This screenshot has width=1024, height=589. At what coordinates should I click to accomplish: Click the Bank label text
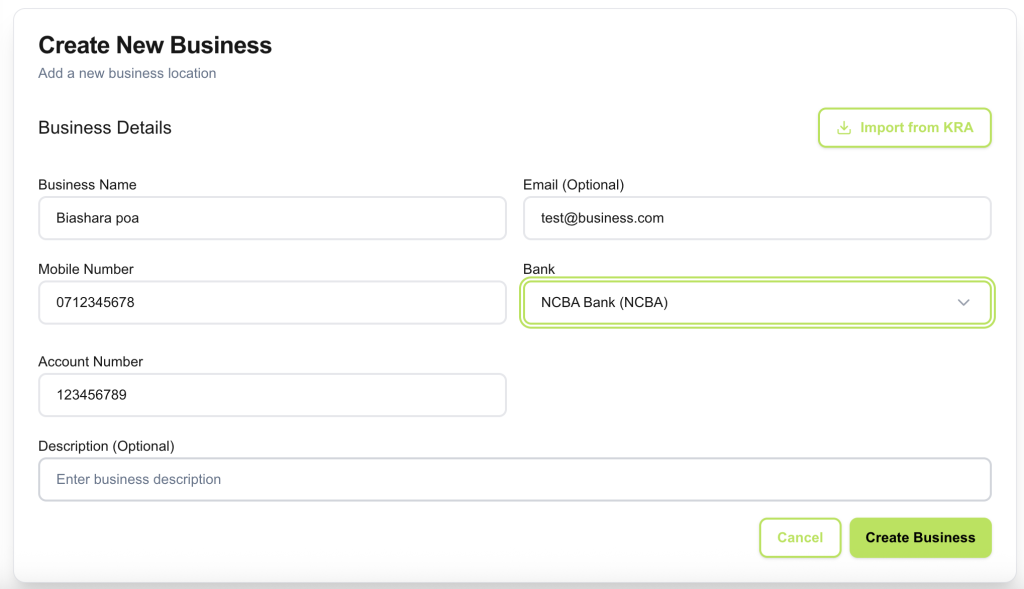539,269
